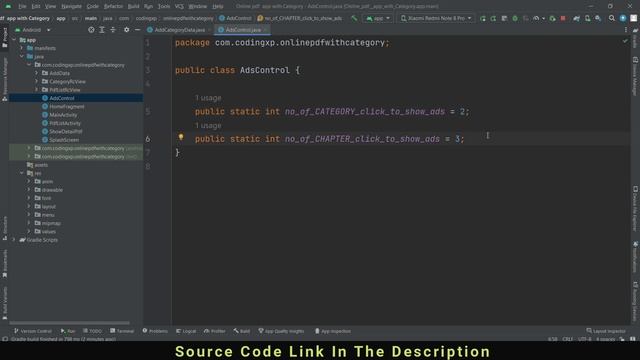Expand the AddData package
Viewport: 640px width, 360px height.
click(x=36, y=73)
